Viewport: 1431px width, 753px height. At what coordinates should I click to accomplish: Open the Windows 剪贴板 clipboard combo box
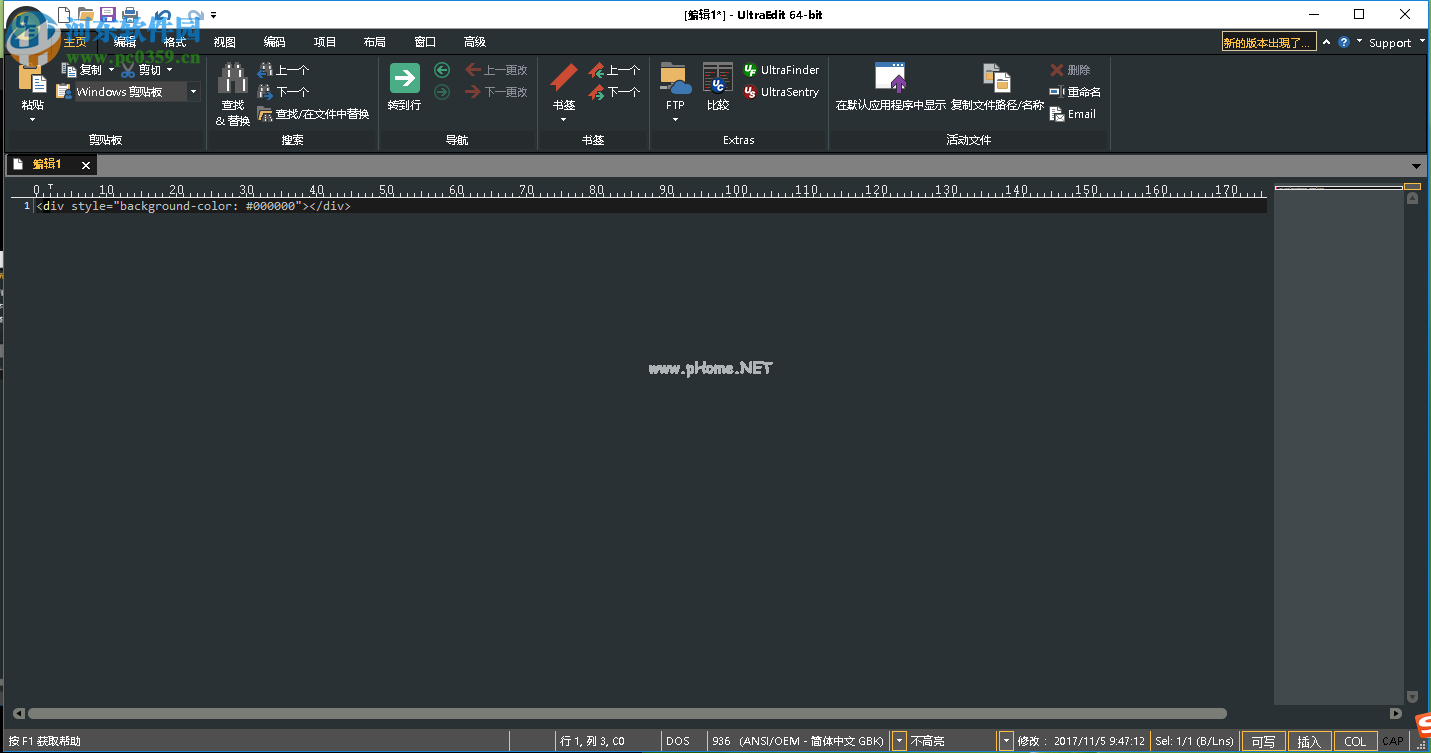coord(193,92)
